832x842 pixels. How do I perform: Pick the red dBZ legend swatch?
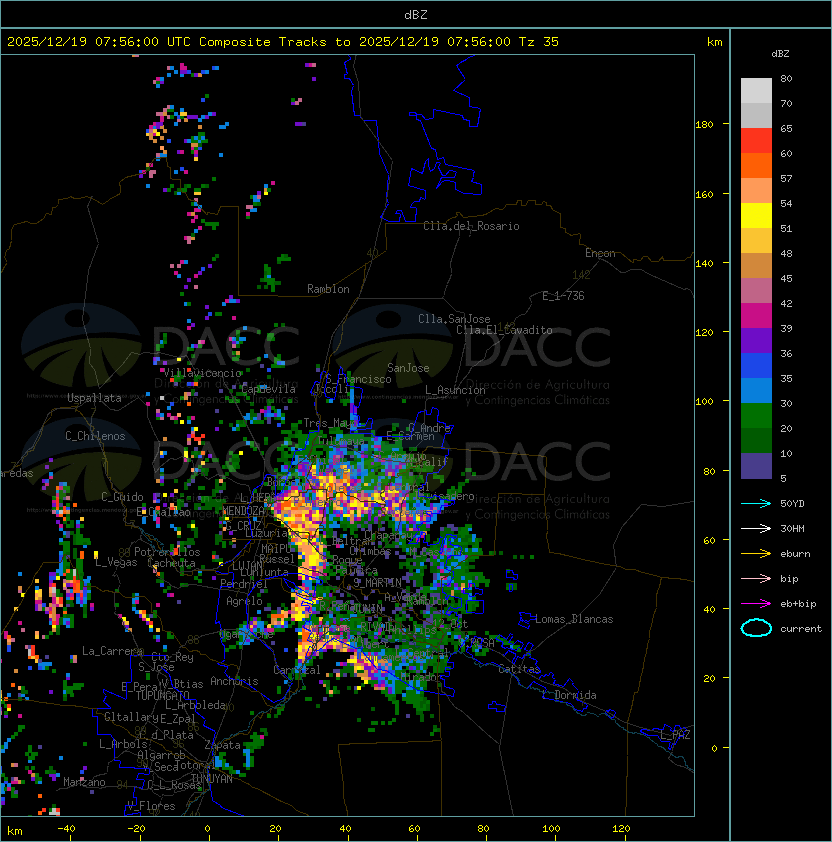pos(756,140)
